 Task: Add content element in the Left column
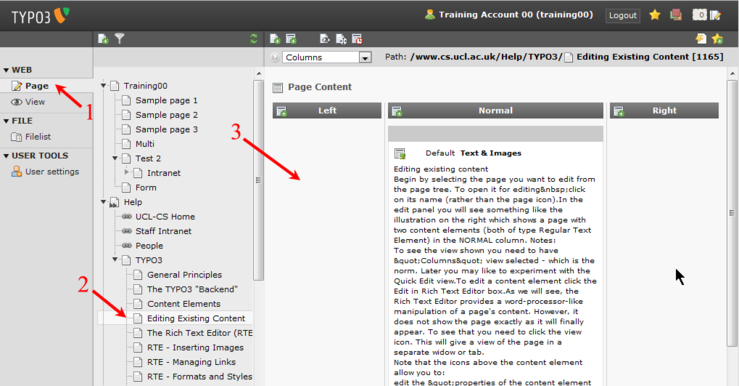pyautogui.click(x=281, y=111)
